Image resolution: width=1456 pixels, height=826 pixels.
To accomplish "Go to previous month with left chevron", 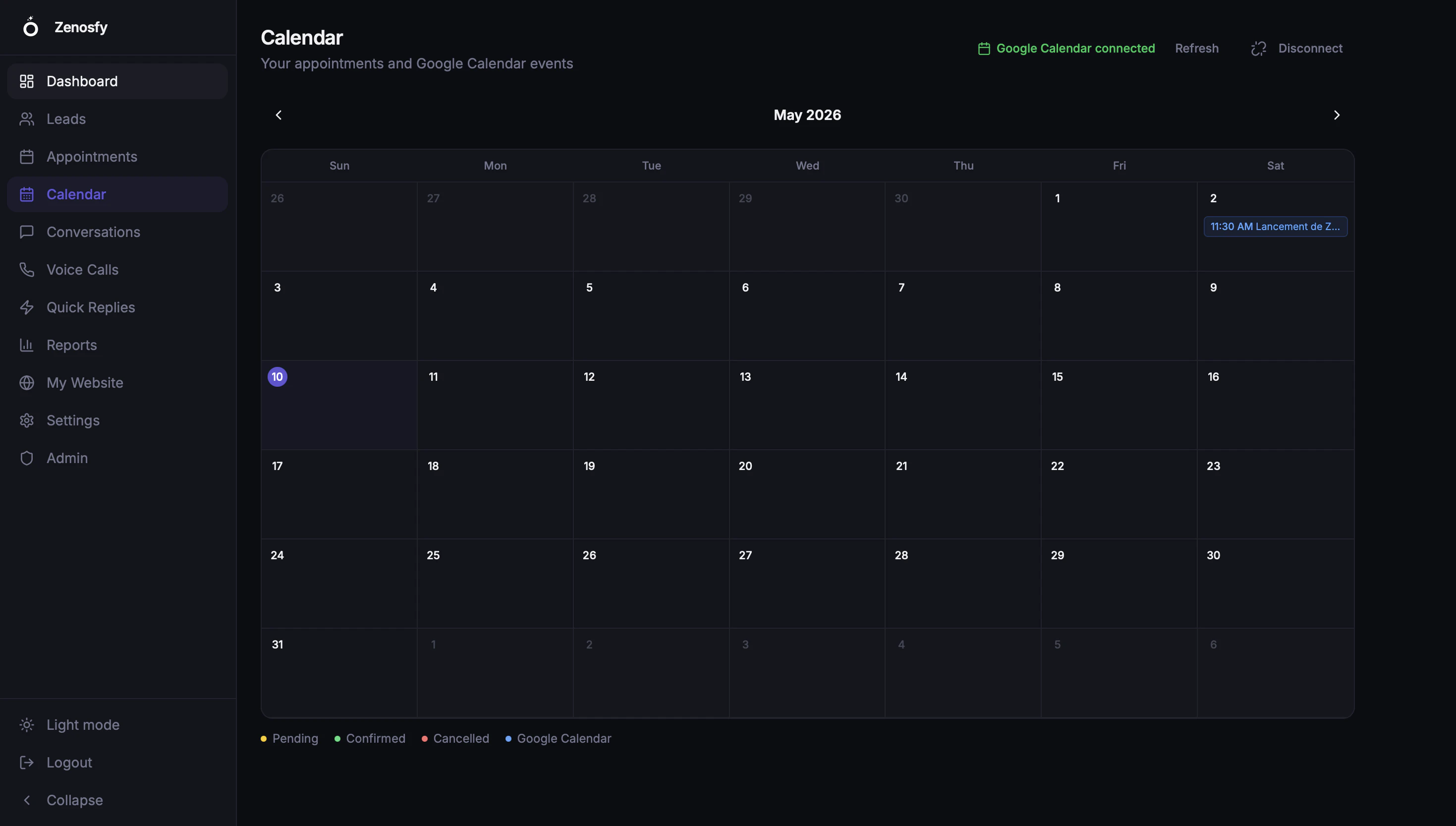I will [279, 115].
